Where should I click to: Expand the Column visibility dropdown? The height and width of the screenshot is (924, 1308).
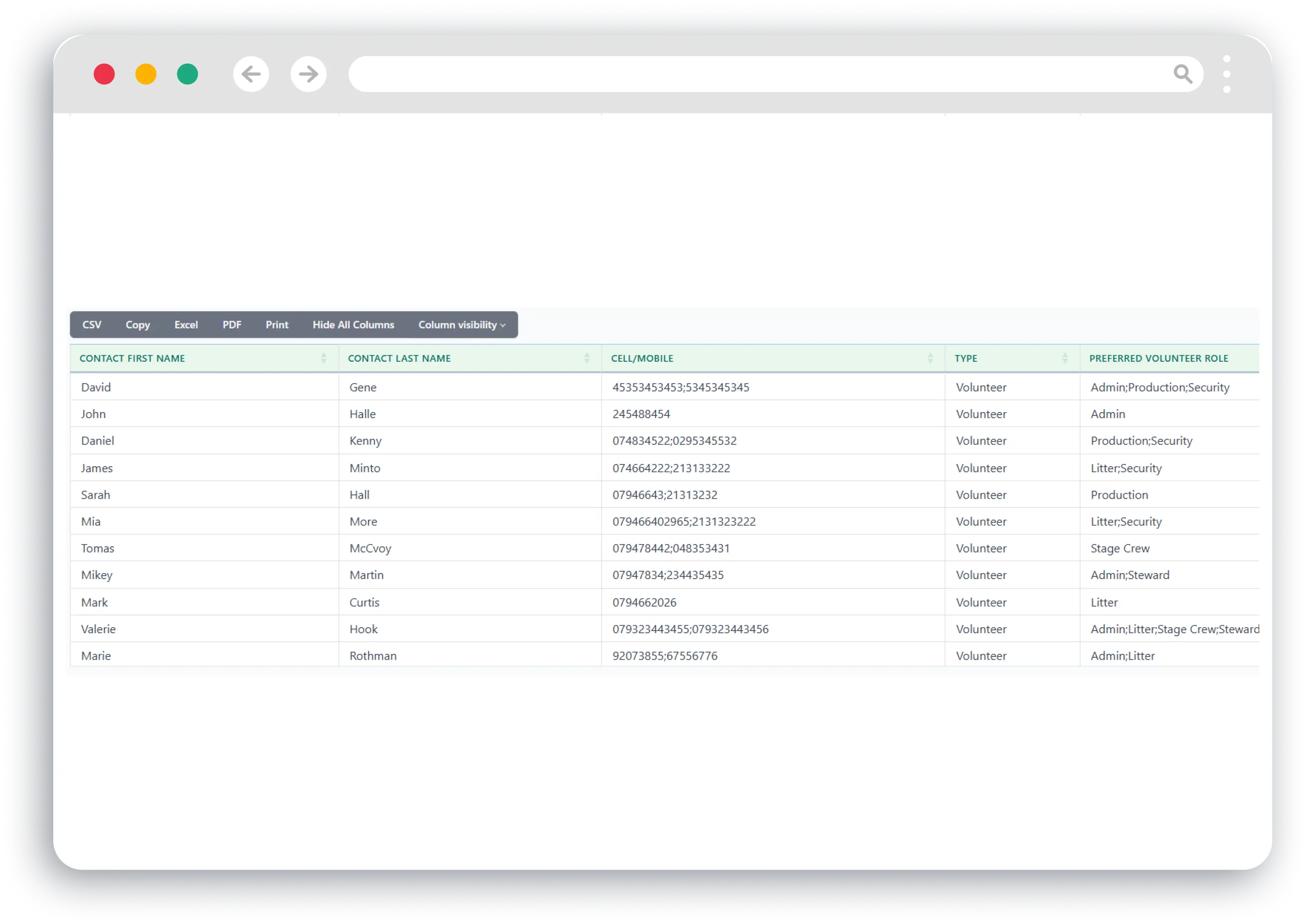[x=462, y=325]
